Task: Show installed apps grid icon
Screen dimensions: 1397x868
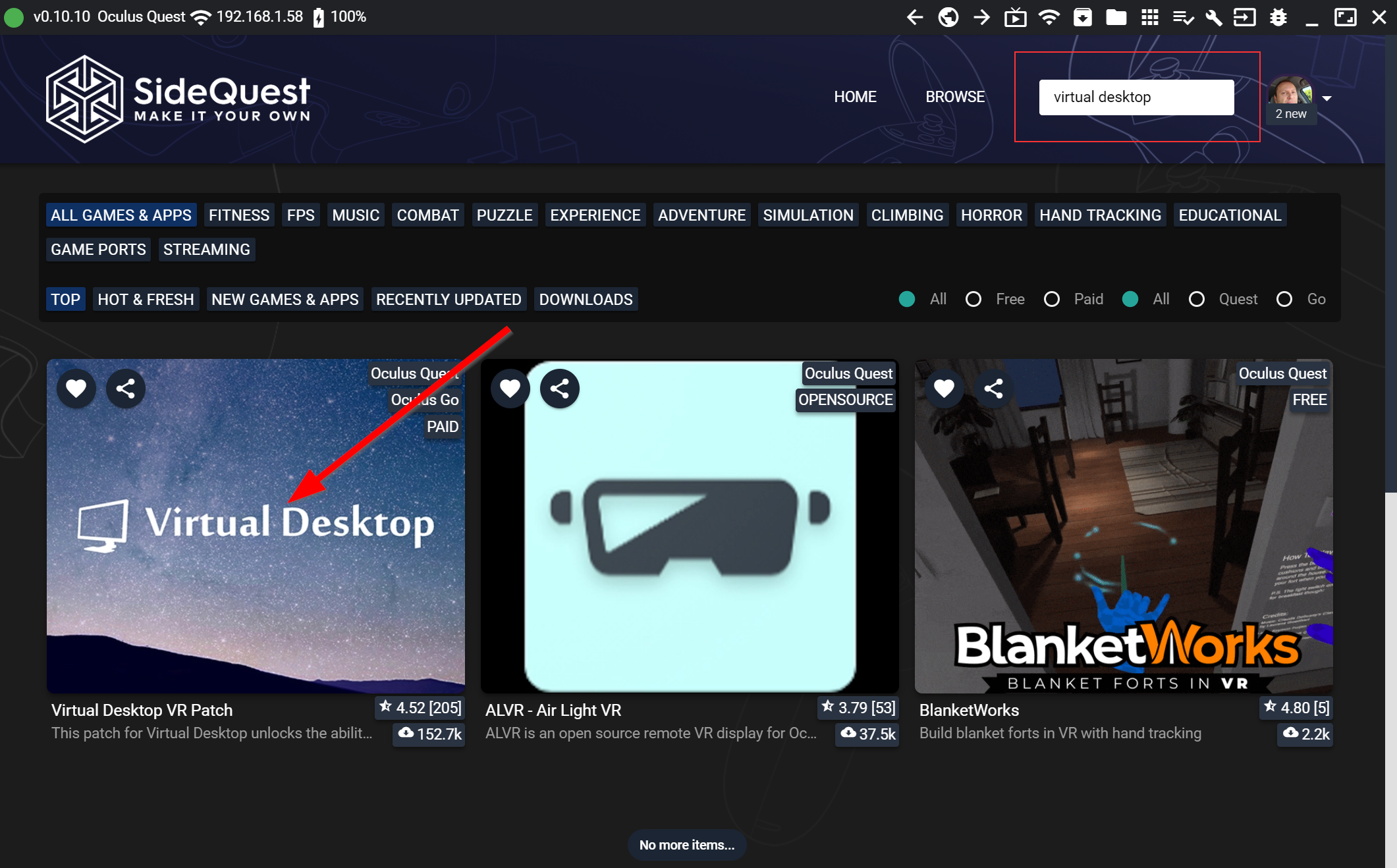Action: pyautogui.click(x=1149, y=17)
